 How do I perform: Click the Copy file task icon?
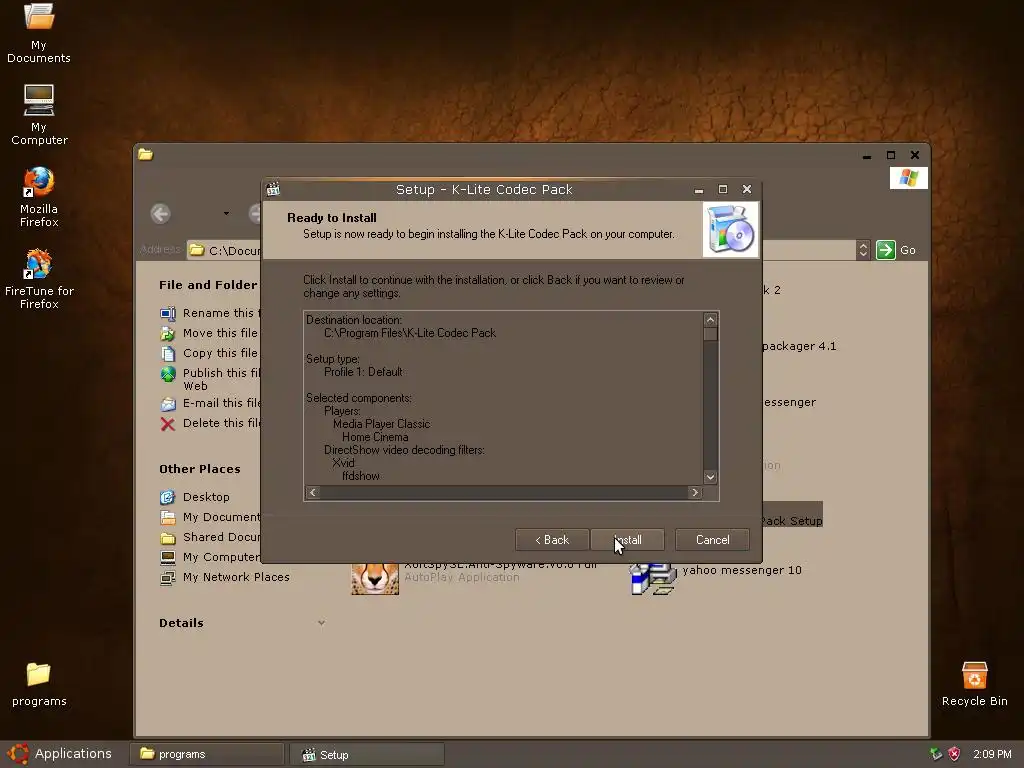[x=168, y=353]
